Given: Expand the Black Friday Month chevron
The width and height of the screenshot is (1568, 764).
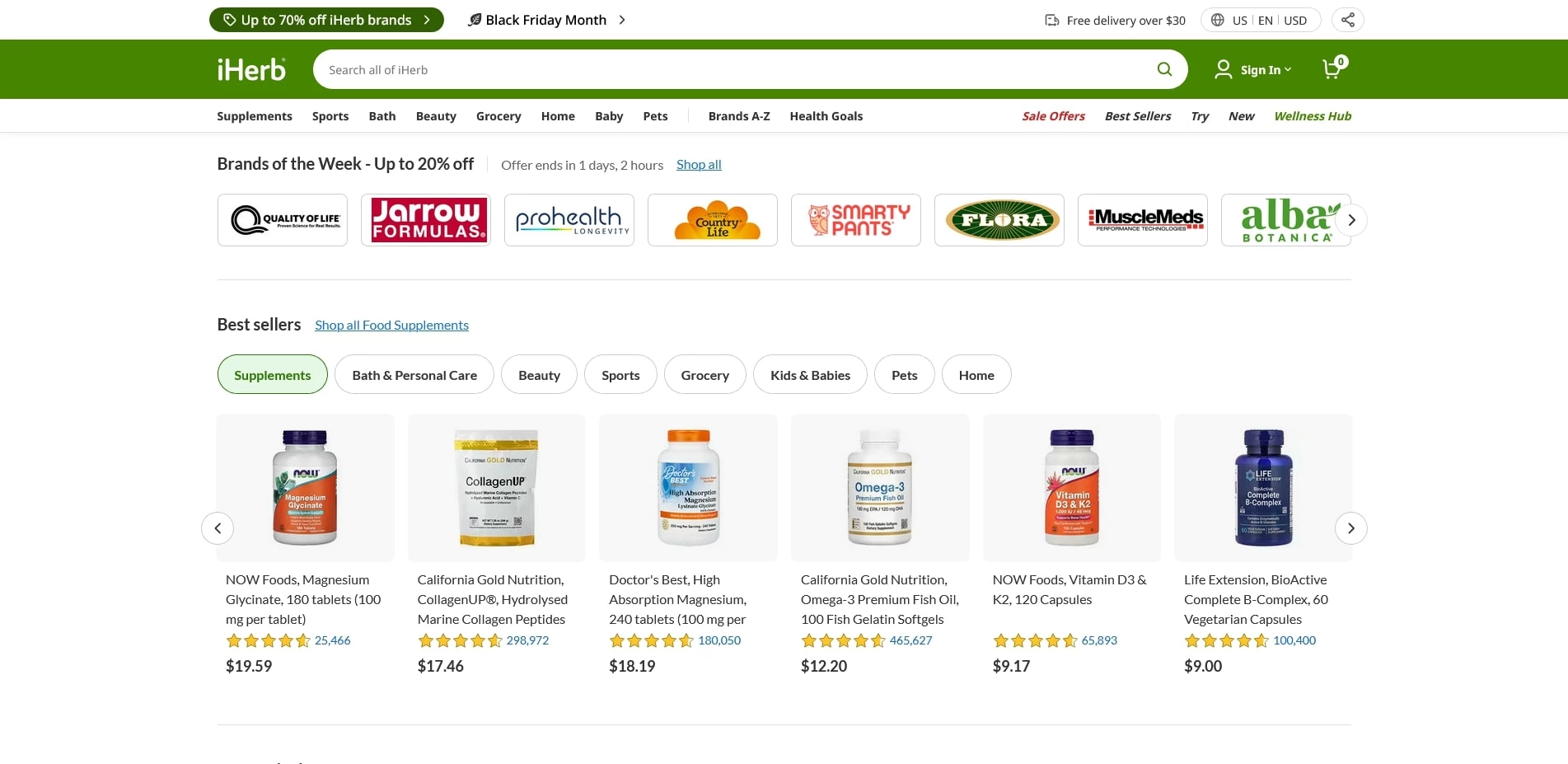Looking at the screenshot, I should 622,19.
